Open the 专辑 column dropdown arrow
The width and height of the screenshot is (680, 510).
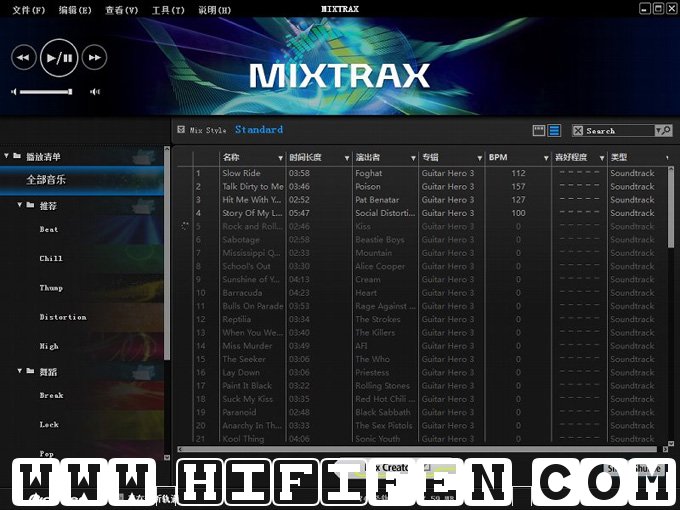(x=480, y=158)
